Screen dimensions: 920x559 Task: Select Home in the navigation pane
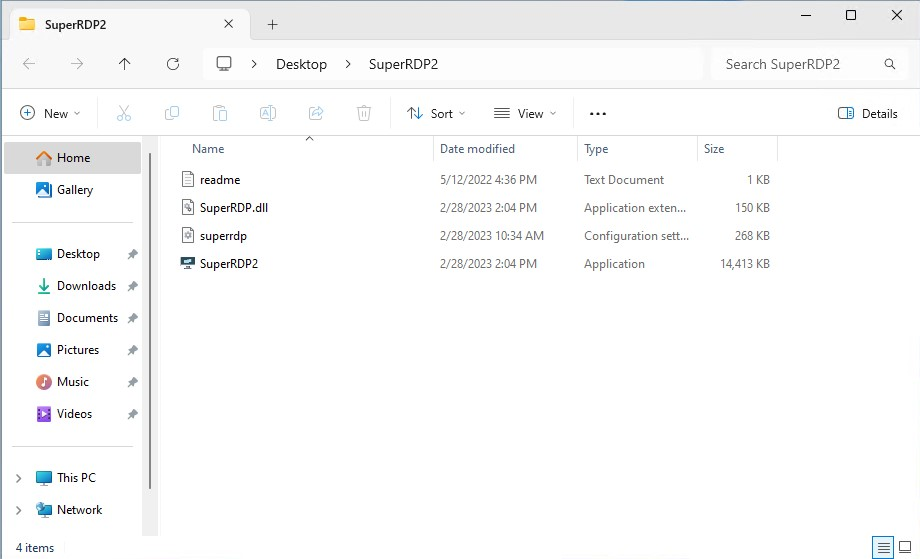pos(72,158)
